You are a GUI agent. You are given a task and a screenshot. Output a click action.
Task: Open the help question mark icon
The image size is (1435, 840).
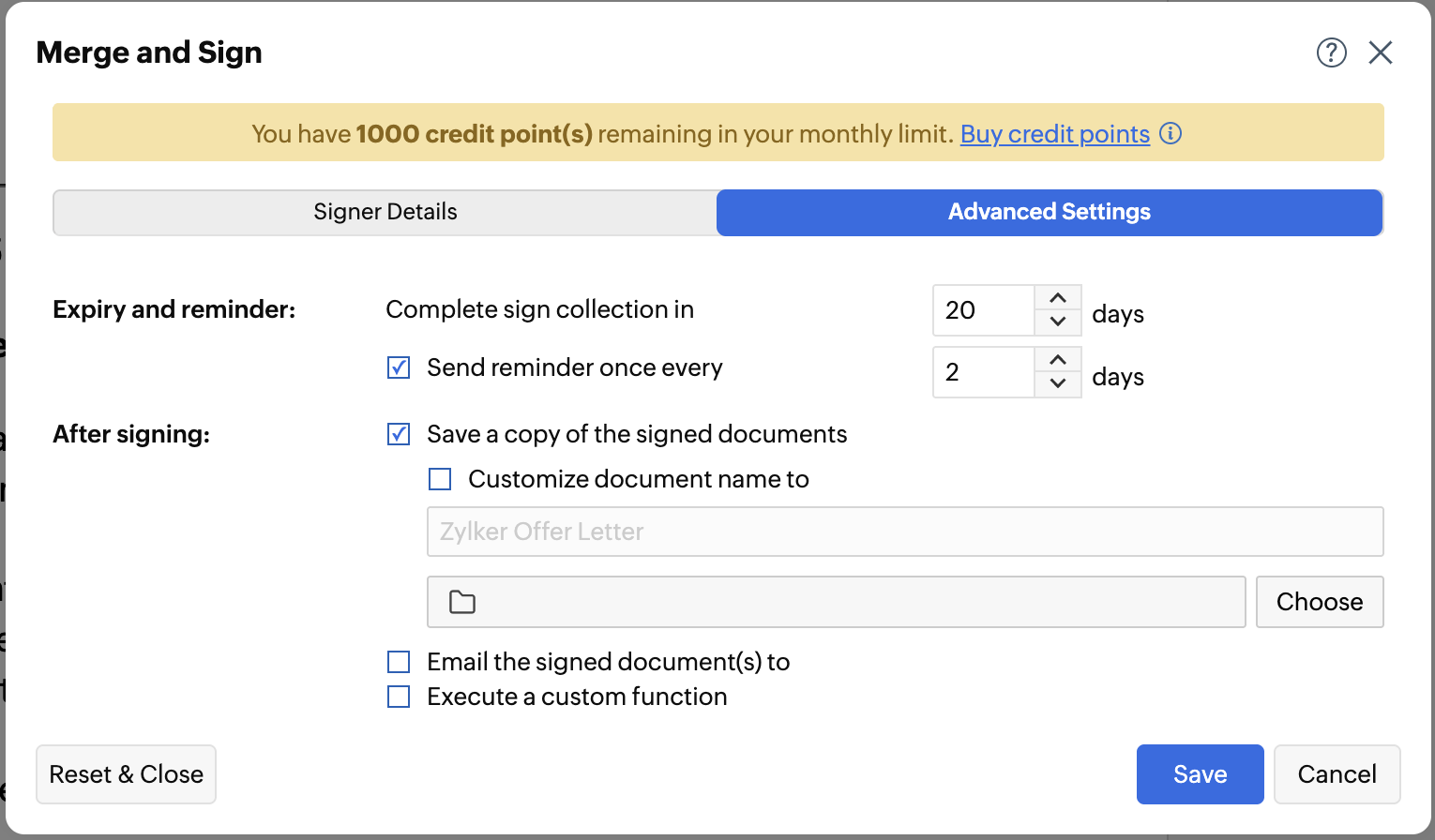1331,52
